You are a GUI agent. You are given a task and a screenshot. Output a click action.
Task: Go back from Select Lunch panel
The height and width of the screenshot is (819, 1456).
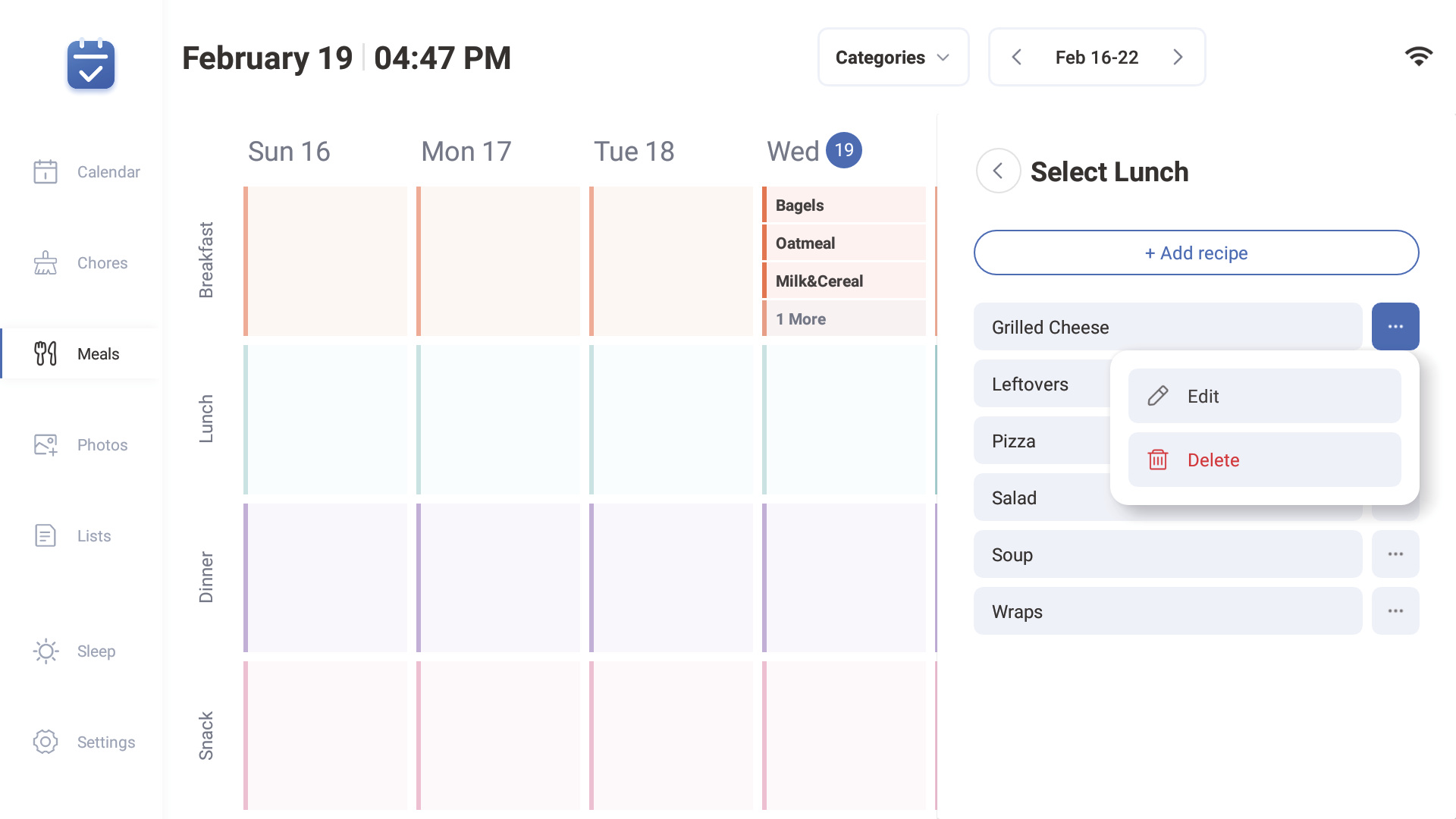(998, 171)
